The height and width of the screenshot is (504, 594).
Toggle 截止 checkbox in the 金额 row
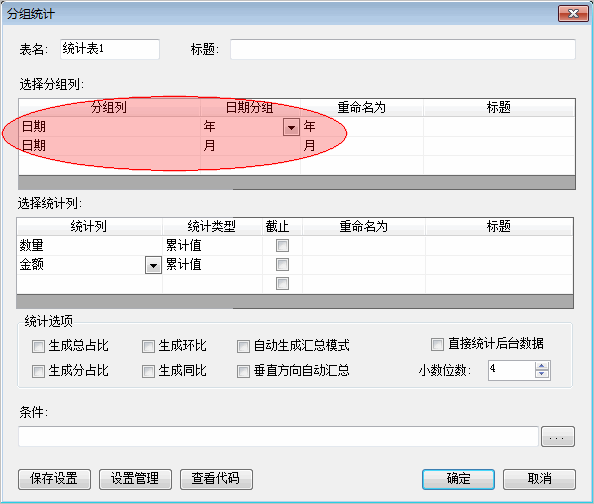[282, 265]
